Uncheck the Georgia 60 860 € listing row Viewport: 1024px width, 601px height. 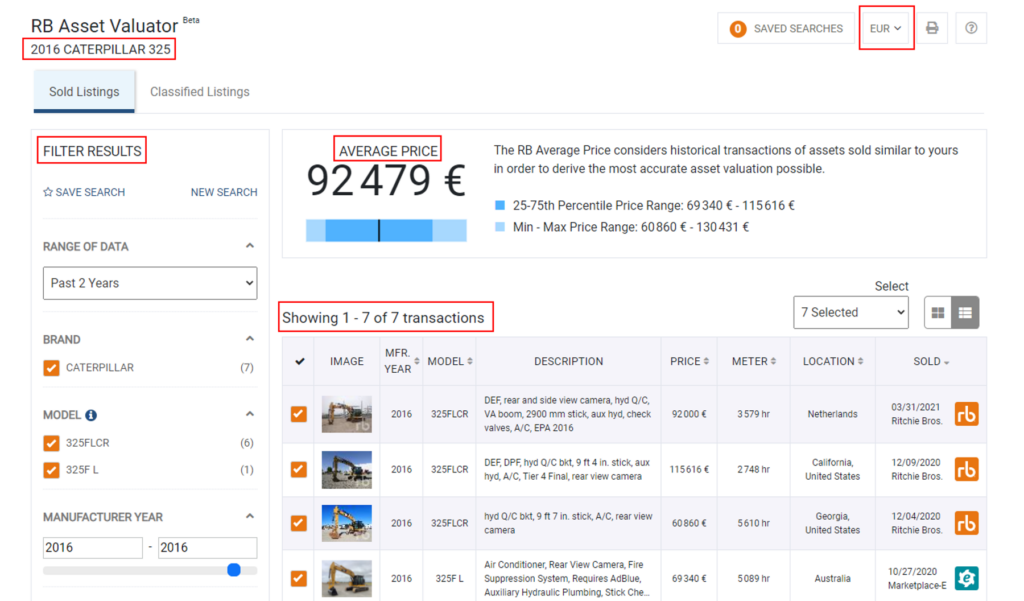(x=298, y=523)
